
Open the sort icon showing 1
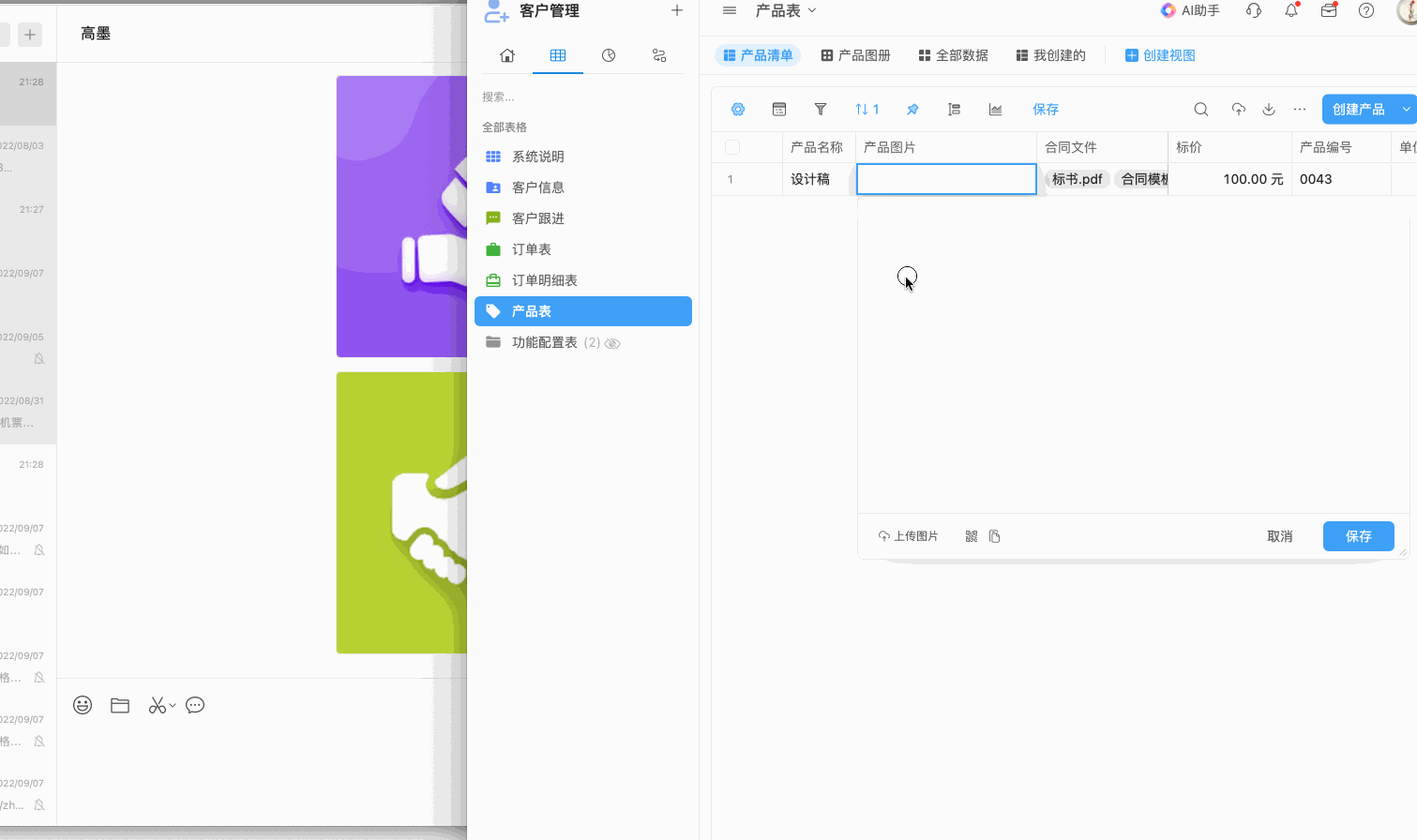(867, 110)
